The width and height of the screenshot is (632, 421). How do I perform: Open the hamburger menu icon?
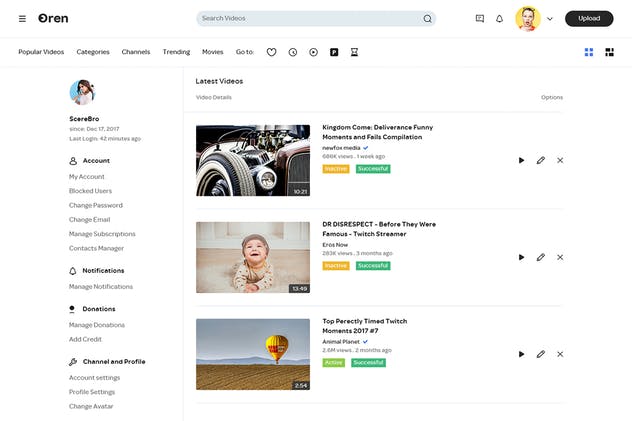pos(22,19)
